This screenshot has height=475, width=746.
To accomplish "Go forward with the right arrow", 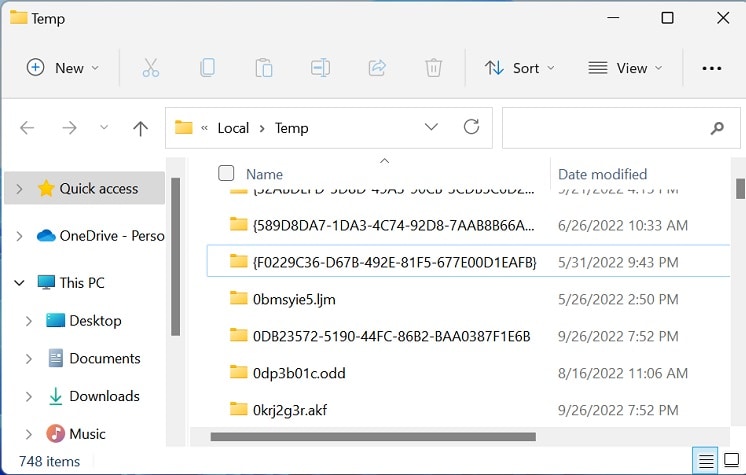I will pyautogui.click(x=69, y=128).
